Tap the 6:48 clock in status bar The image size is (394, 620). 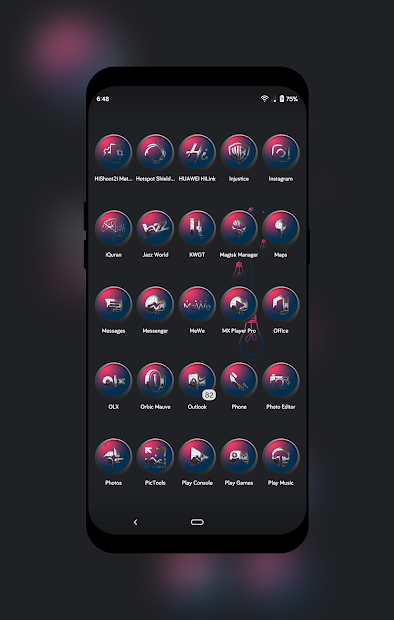[103, 99]
